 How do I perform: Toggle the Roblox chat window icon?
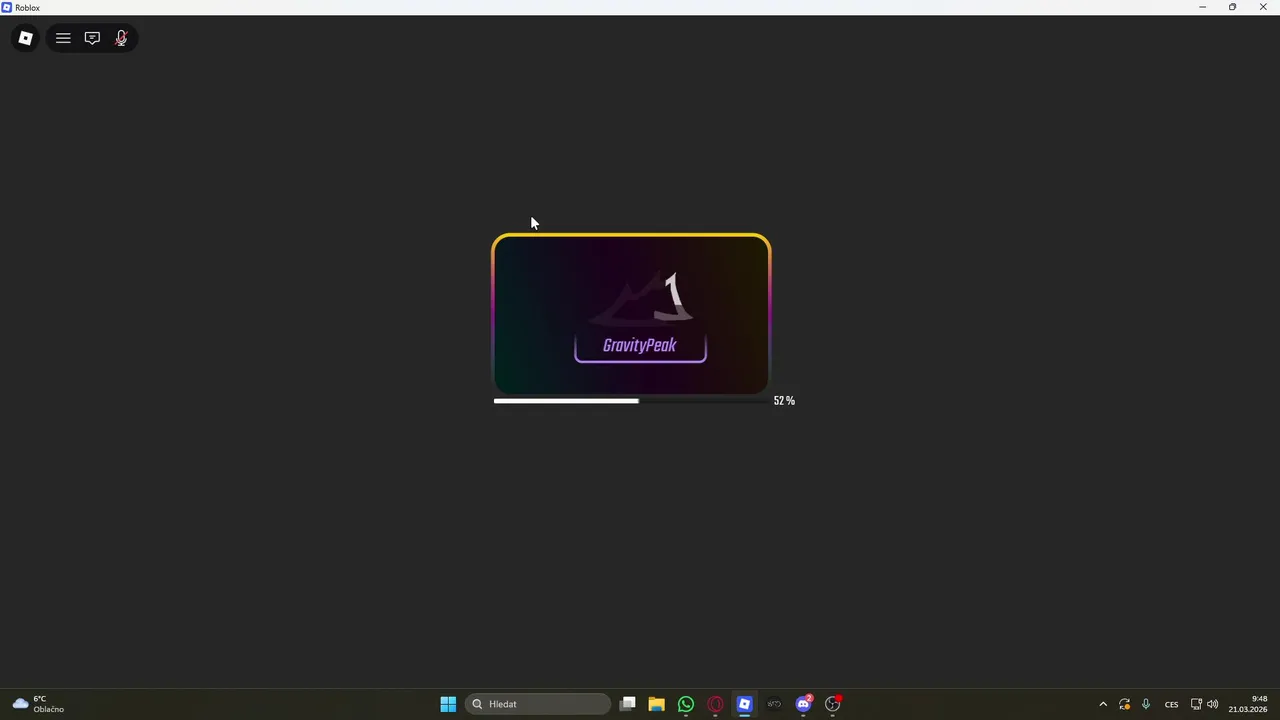pyautogui.click(x=92, y=38)
